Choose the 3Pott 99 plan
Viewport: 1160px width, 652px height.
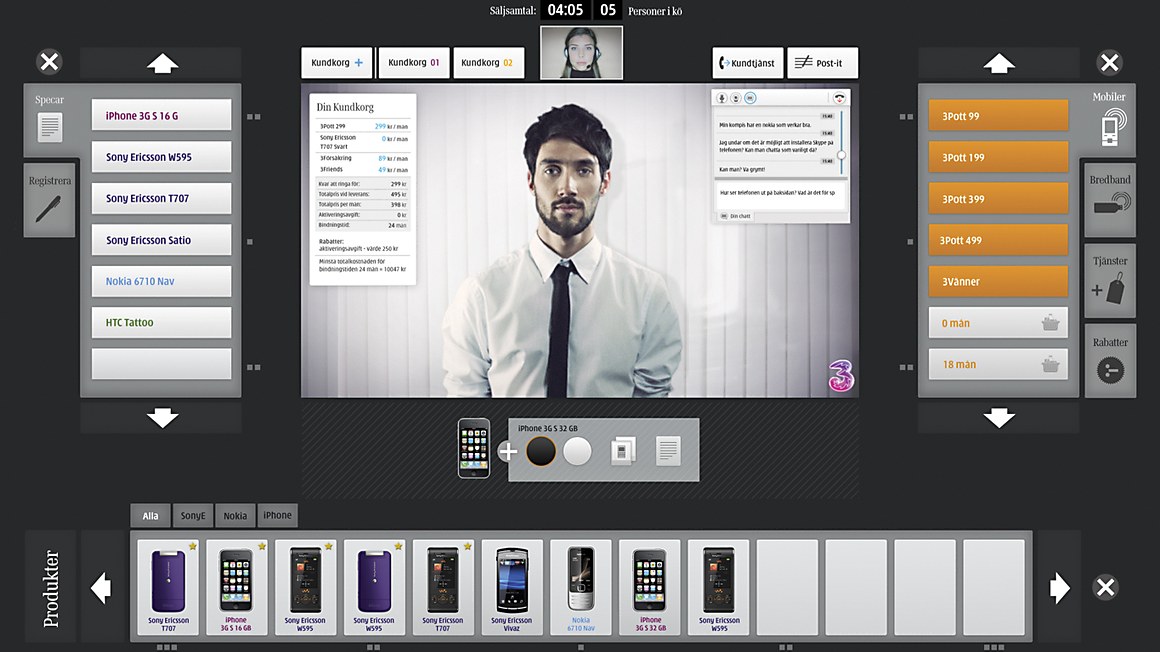[x=999, y=115]
